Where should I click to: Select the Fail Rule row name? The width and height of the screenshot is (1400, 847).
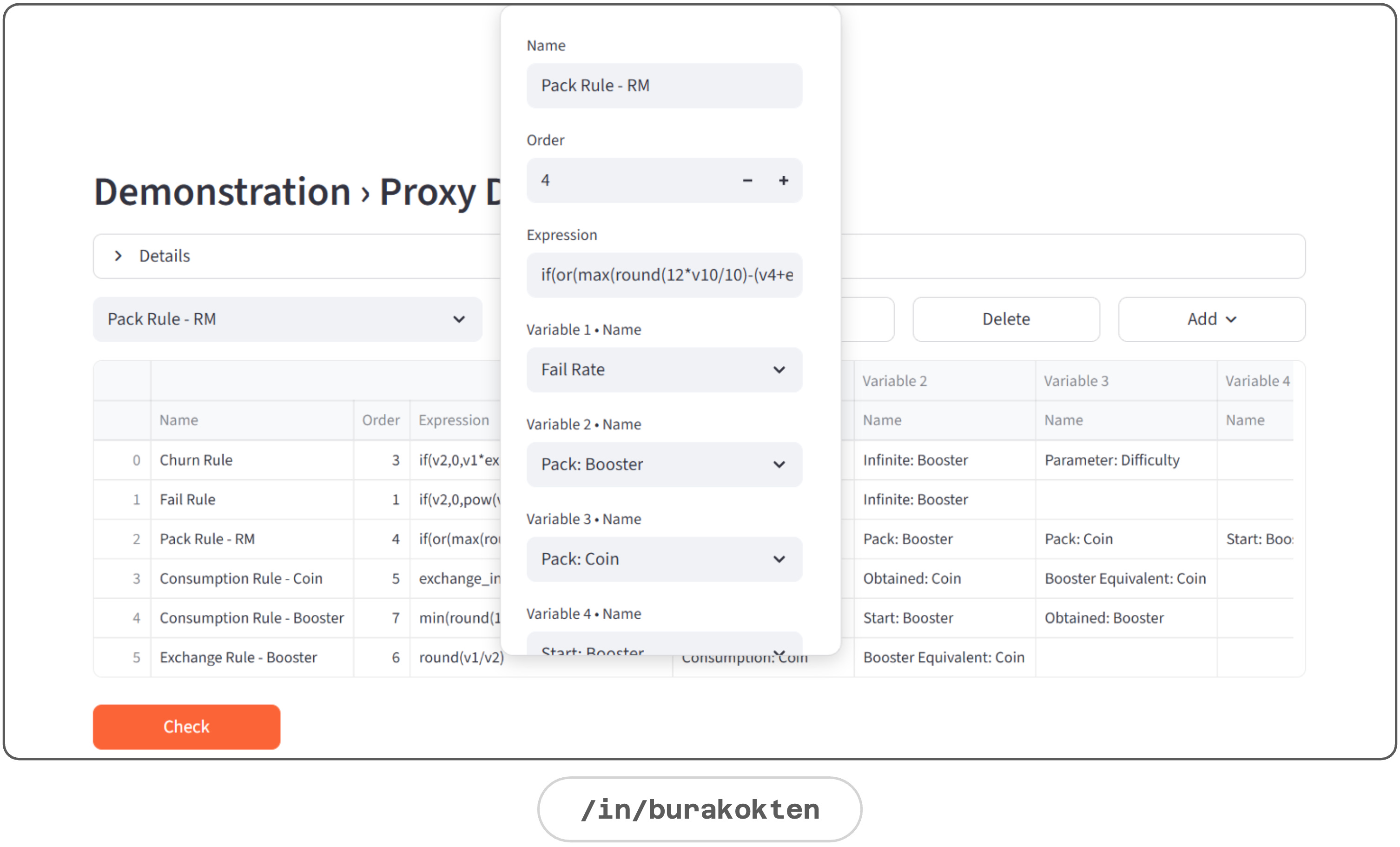coord(187,500)
